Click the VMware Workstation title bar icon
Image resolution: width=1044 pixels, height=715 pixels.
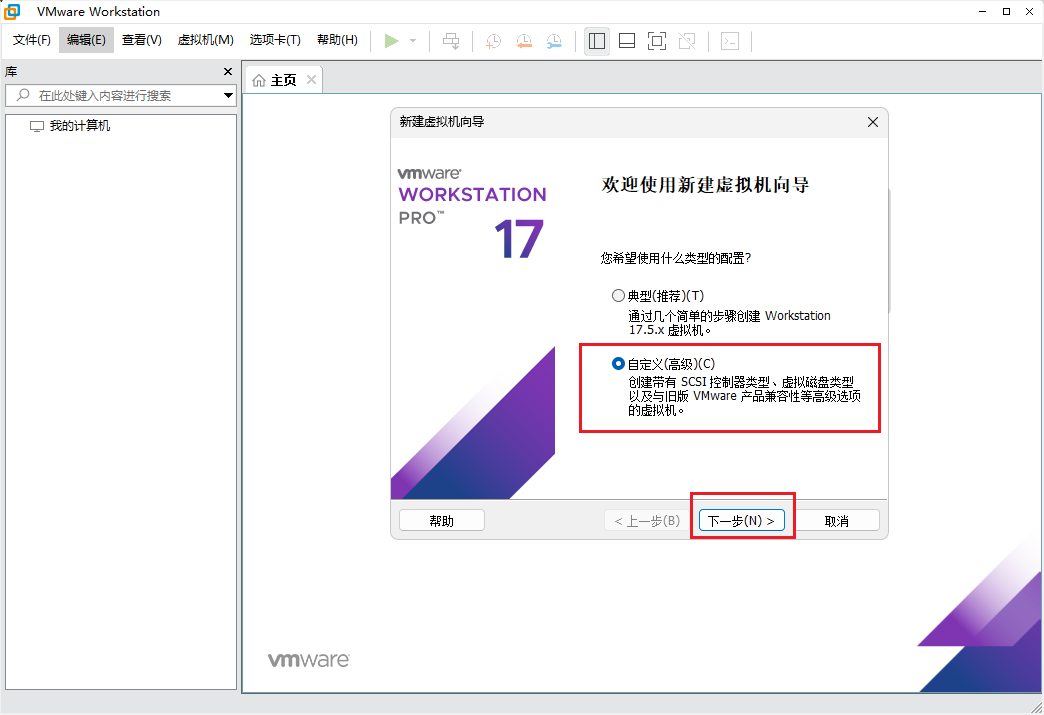[12, 11]
